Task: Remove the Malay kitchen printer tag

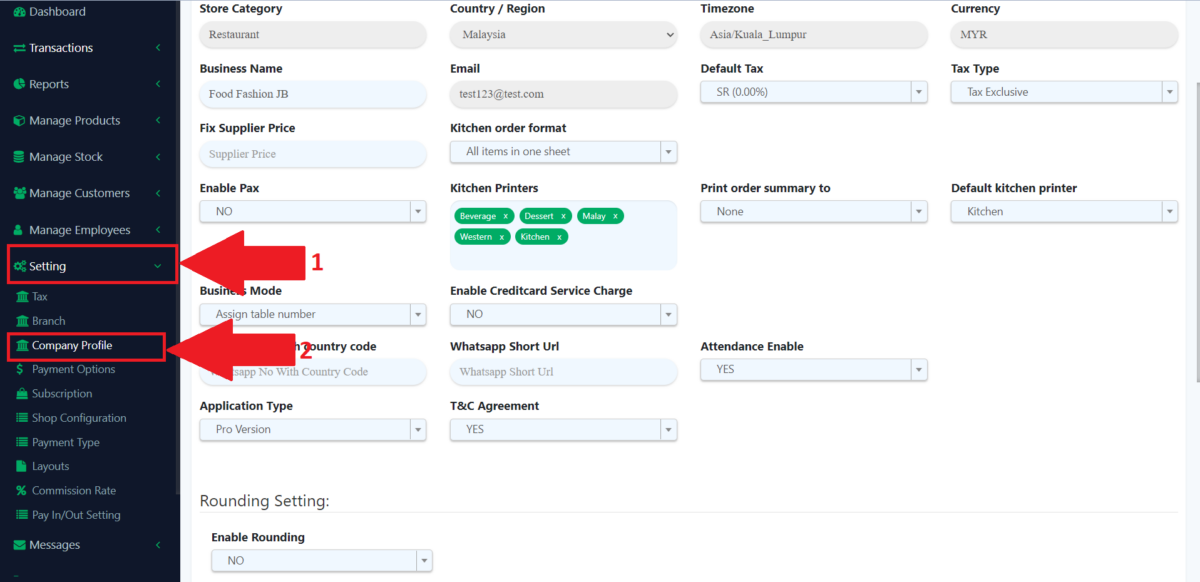Action: click(x=615, y=216)
